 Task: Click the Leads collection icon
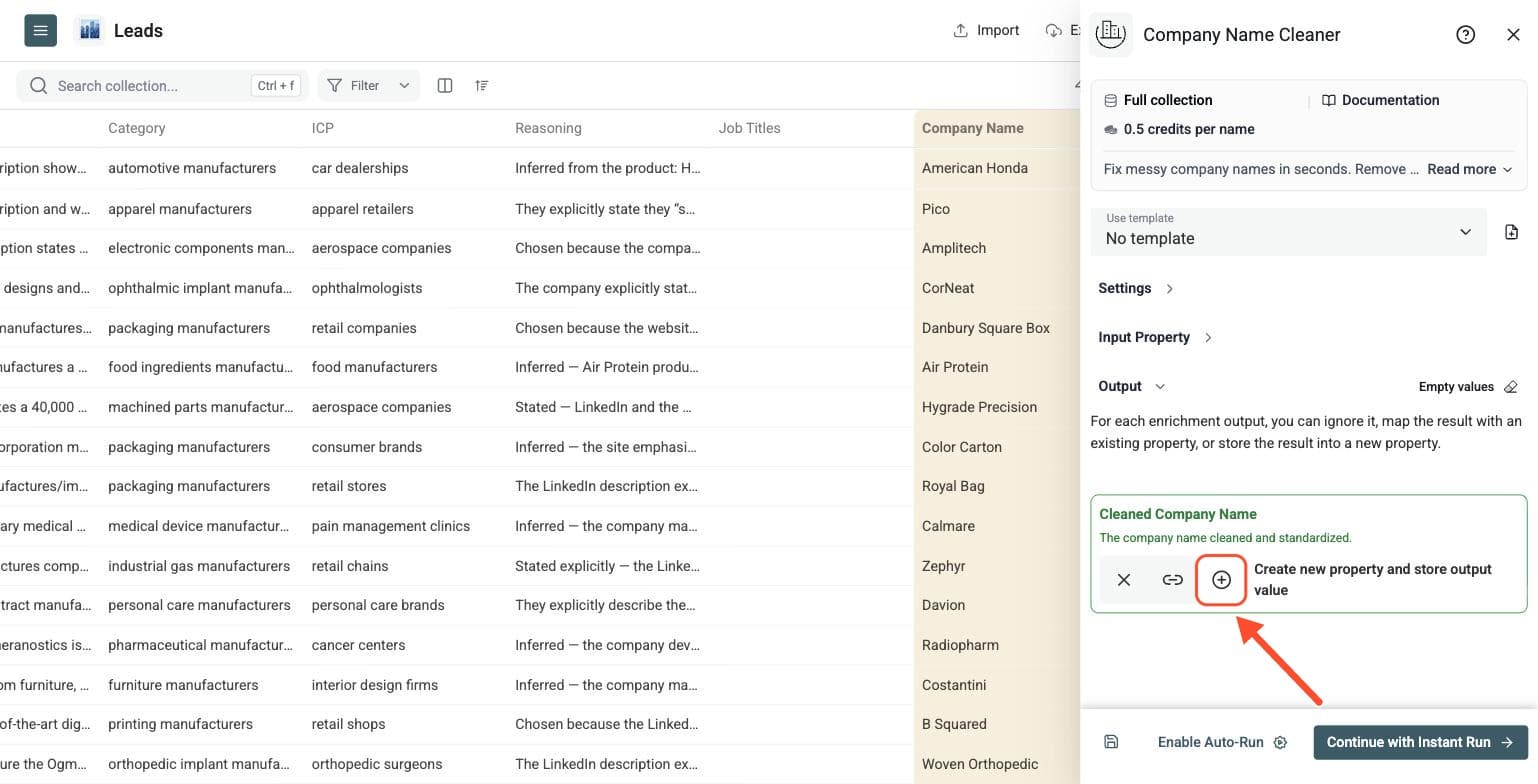tap(89, 31)
